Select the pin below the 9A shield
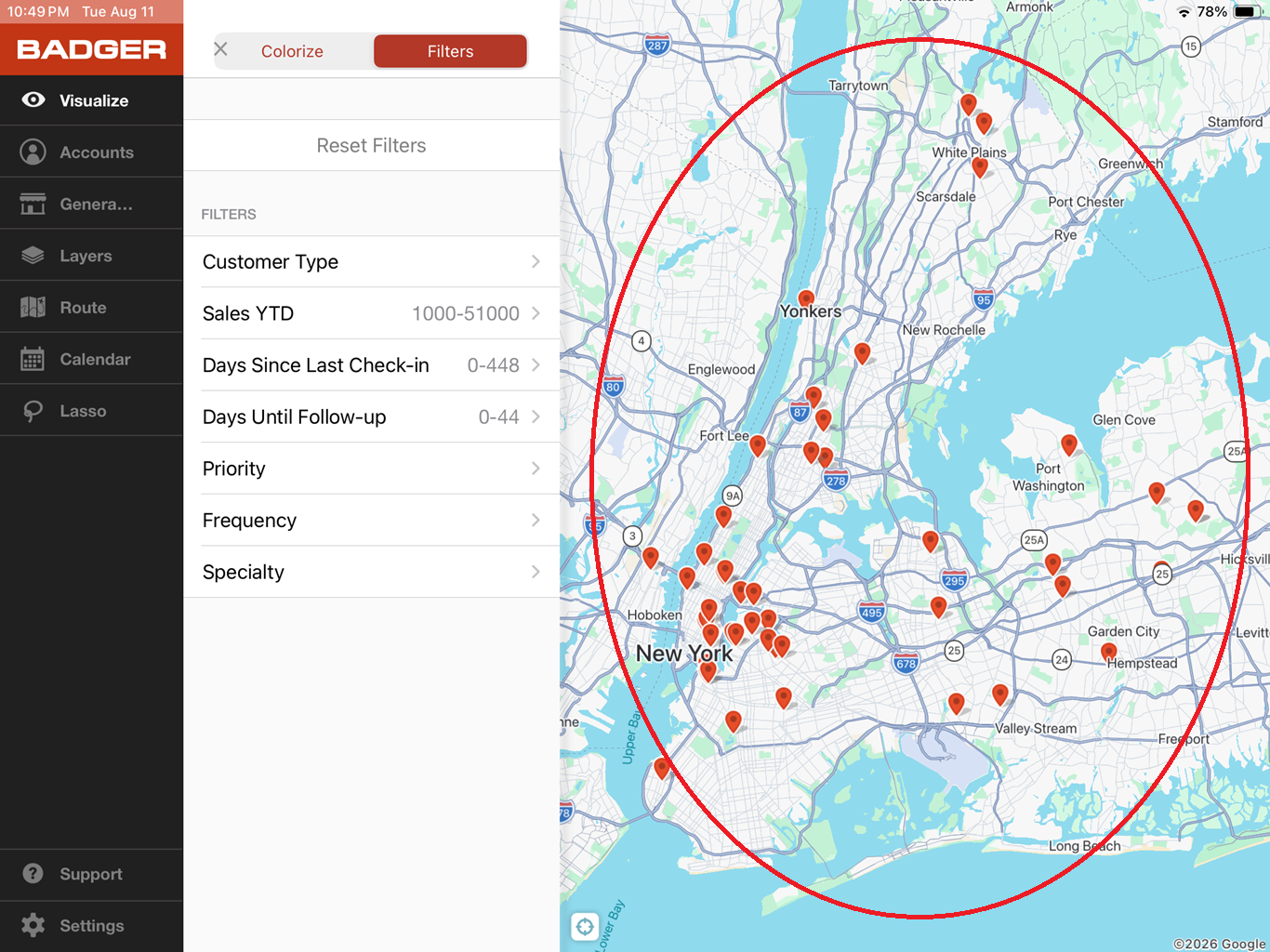This screenshot has width=1270, height=952. click(x=723, y=516)
